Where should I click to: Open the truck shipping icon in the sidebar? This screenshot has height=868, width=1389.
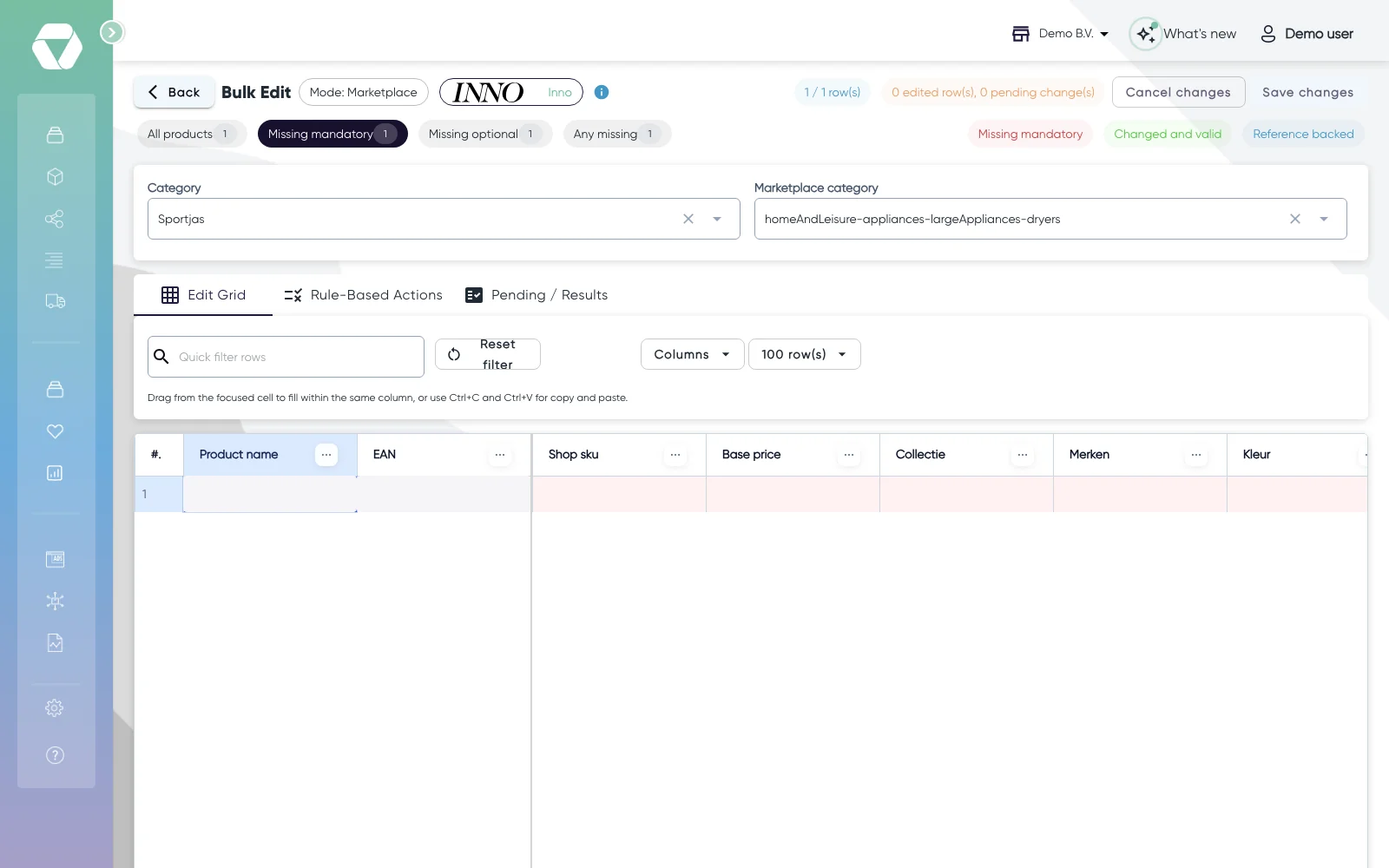tap(55, 301)
